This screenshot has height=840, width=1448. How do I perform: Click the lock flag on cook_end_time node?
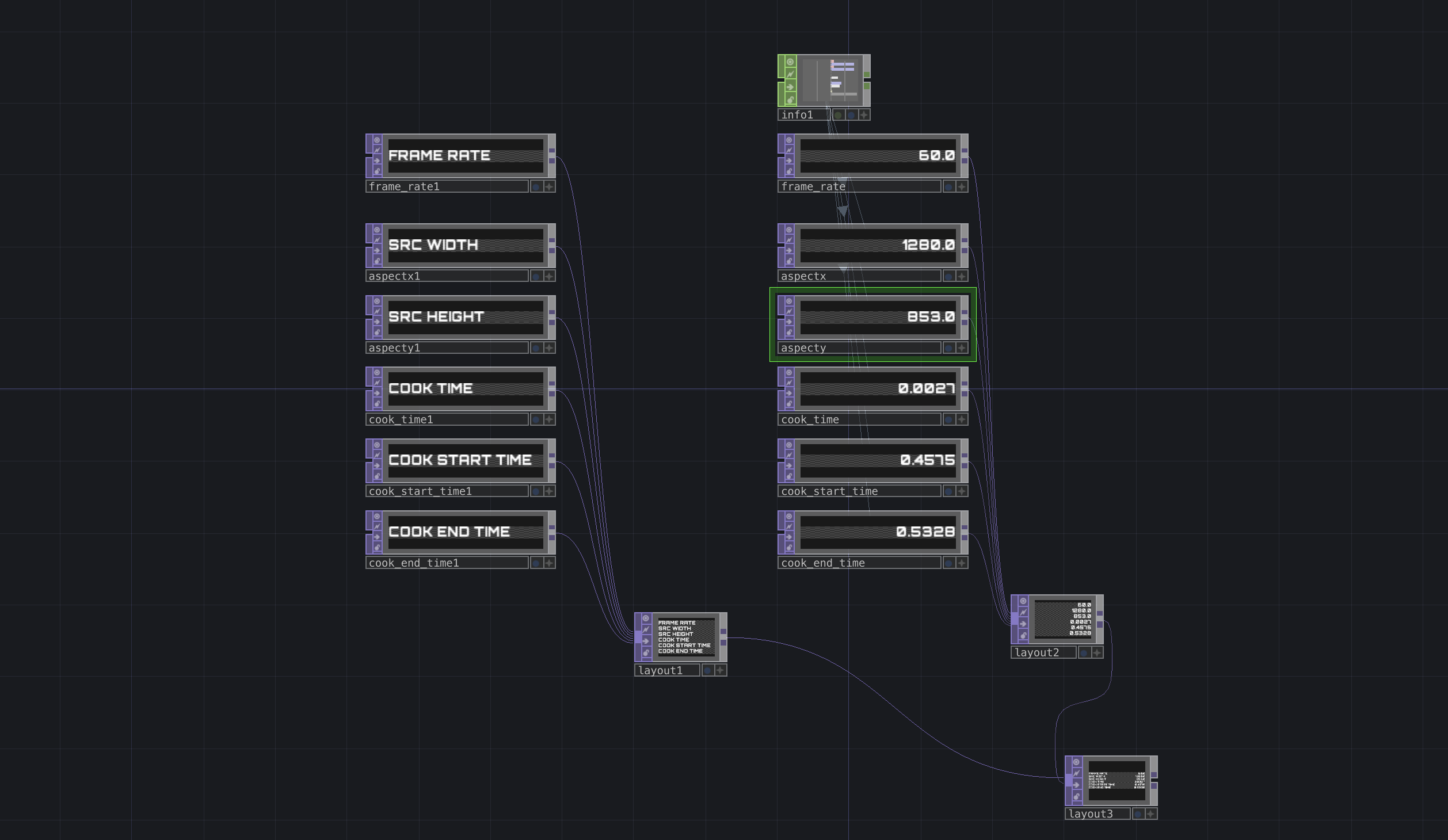pos(789,547)
